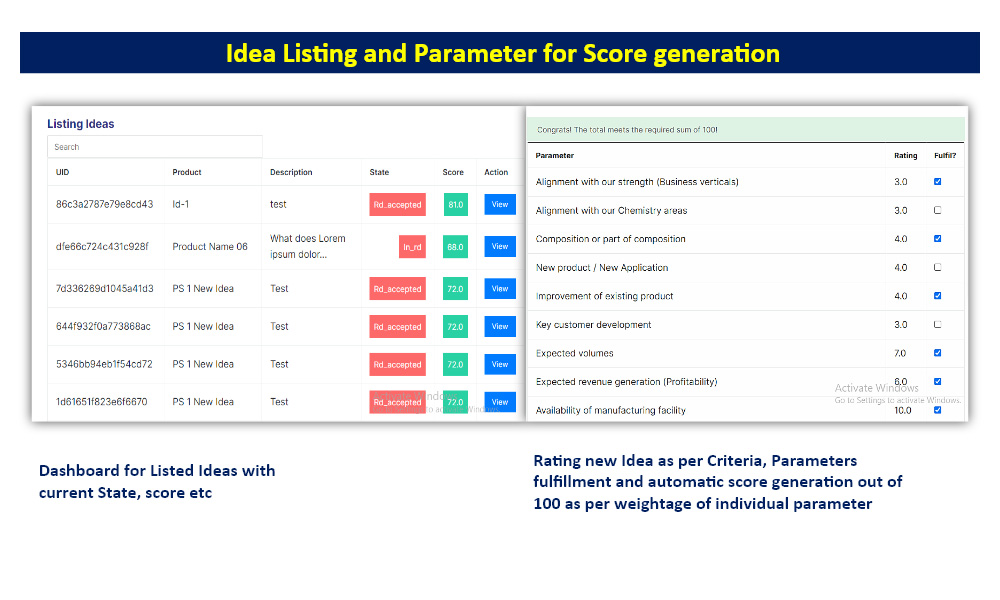1000x600 pixels.
Task: Toggle Expected revenue generation checkbox
Action: point(938,381)
